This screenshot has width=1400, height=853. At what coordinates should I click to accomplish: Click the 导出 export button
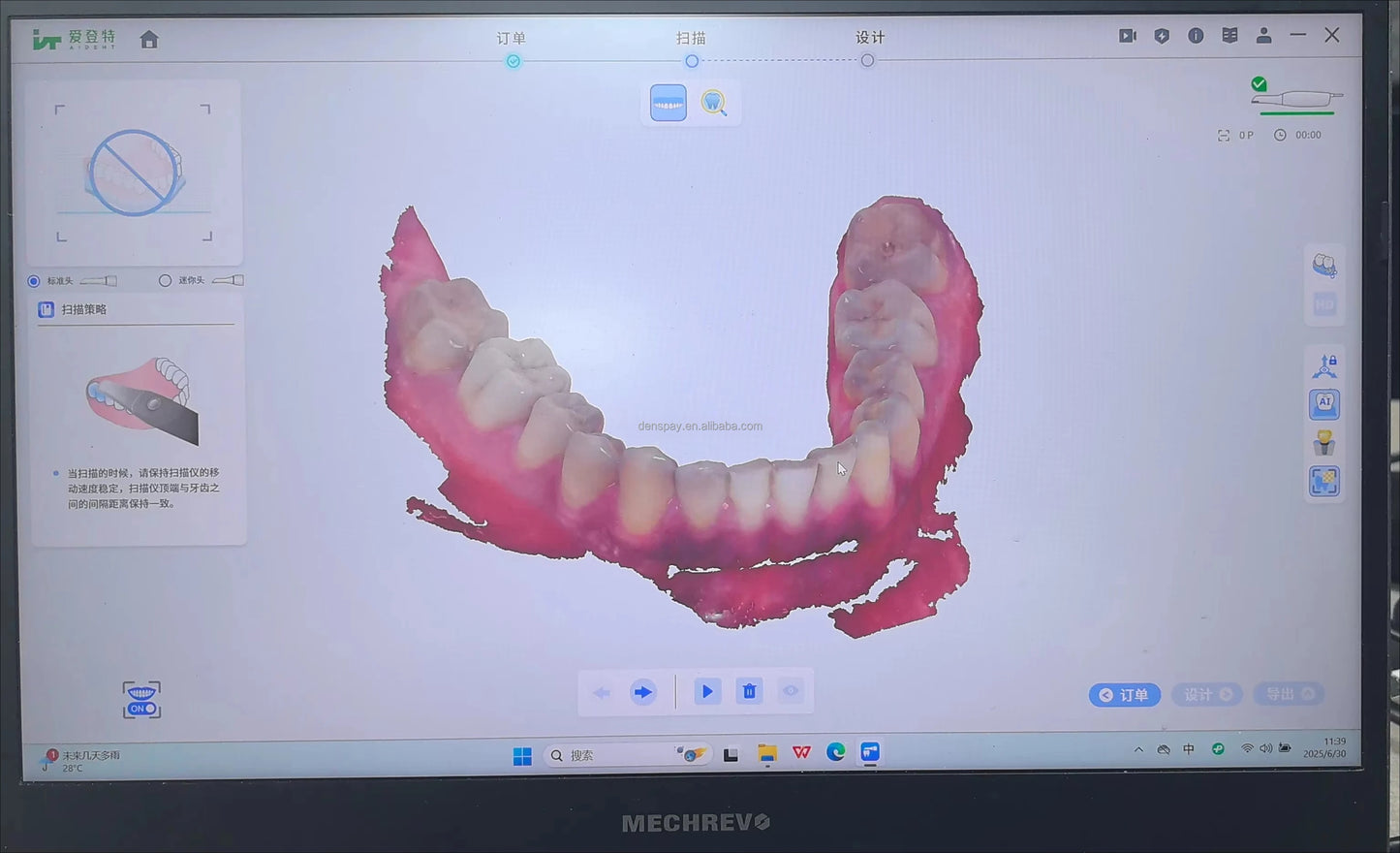[1288, 694]
